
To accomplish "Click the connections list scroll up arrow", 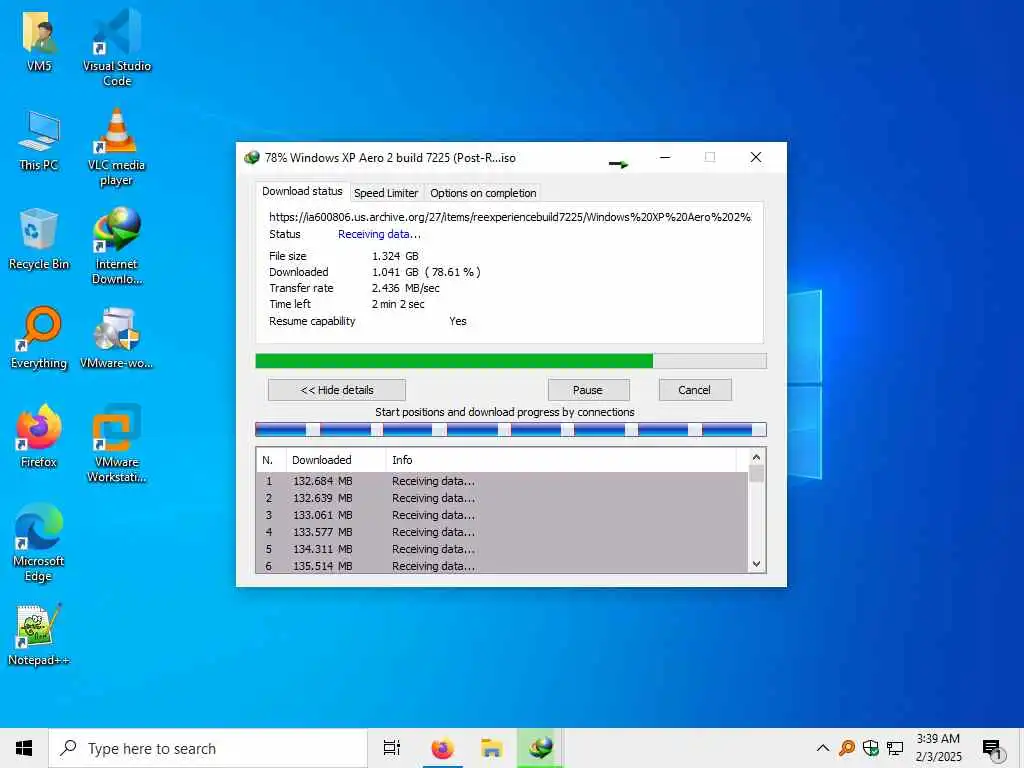I will [x=756, y=457].
